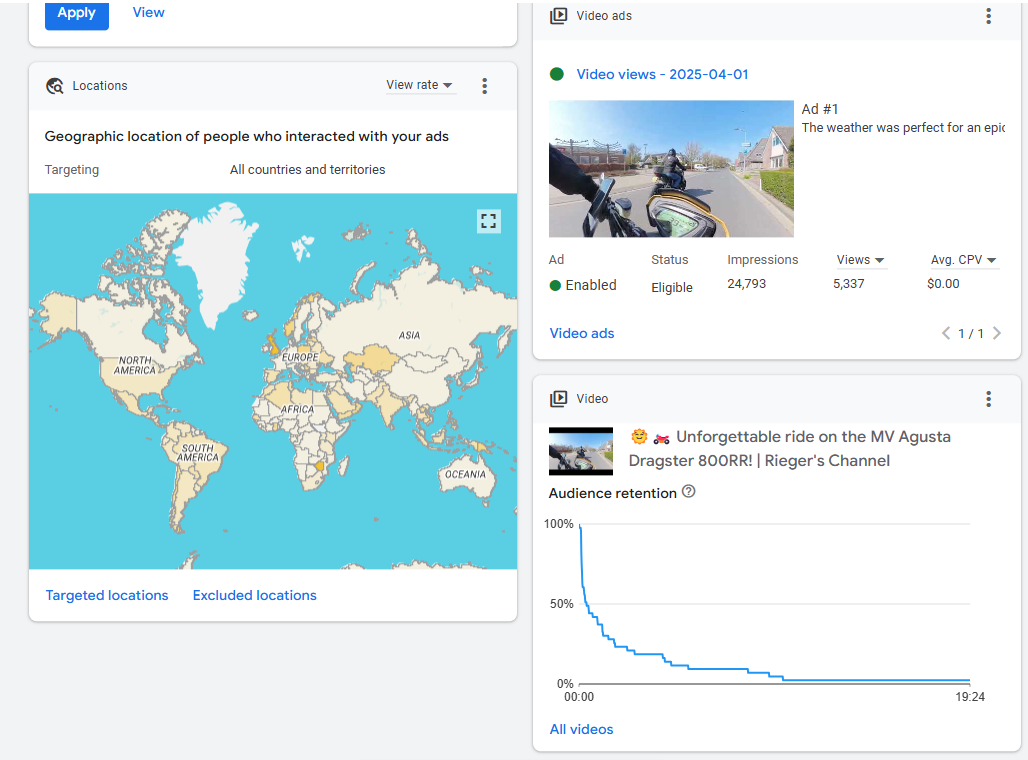This screenshot has width=1028, height=760.
Task: Expand the Views column dropdown
Action: [x=861, y=260]
